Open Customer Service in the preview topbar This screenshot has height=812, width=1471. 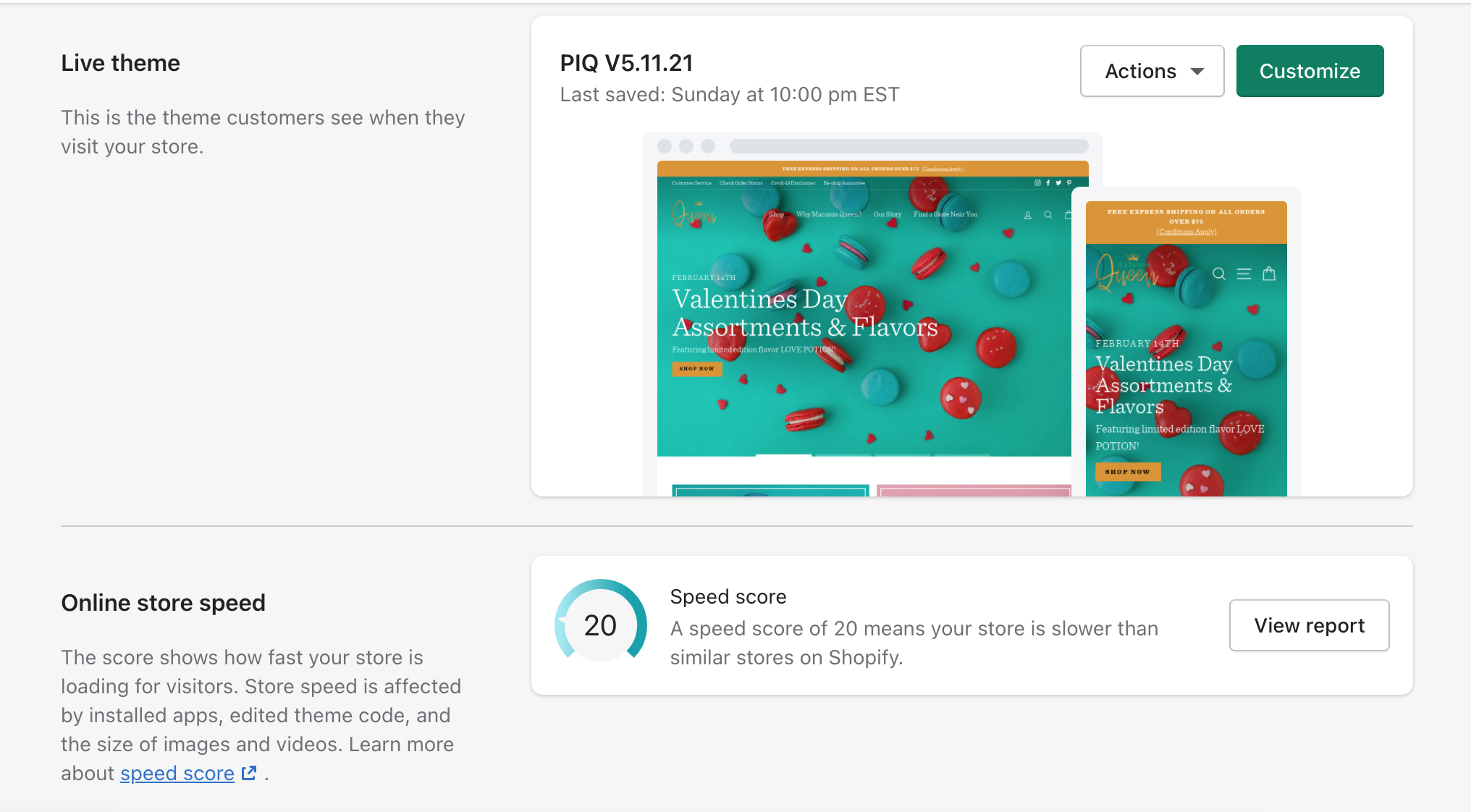692,183
